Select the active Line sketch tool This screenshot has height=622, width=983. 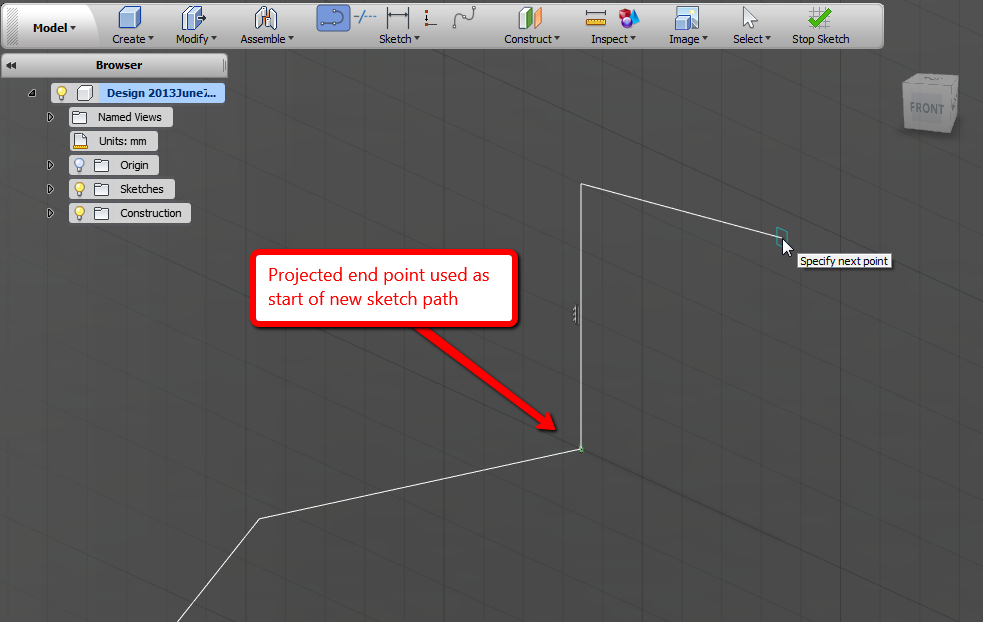(x=333, y=18)
